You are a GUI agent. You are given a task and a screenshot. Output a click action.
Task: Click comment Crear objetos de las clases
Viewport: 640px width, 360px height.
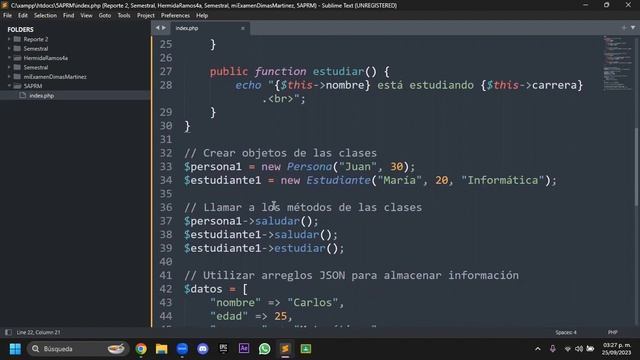click(280, 153)
